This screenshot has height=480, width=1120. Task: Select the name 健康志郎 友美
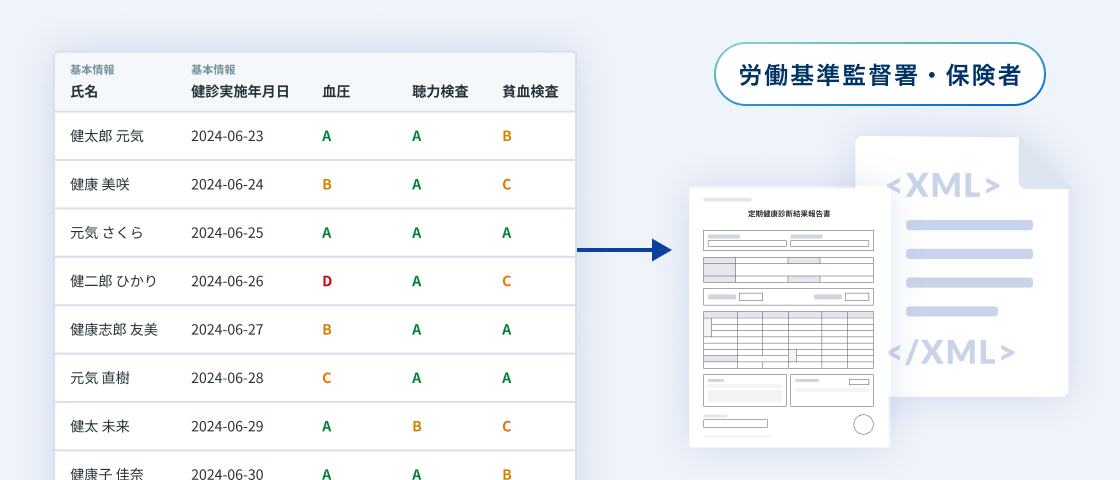click(x=114, y=330)
